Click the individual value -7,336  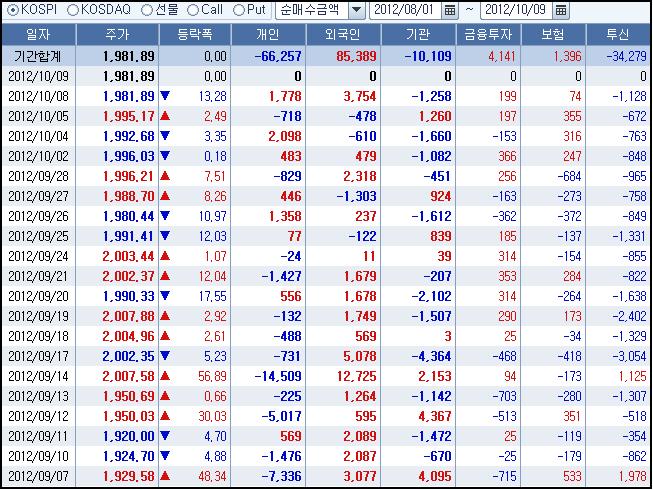(282, 476)
